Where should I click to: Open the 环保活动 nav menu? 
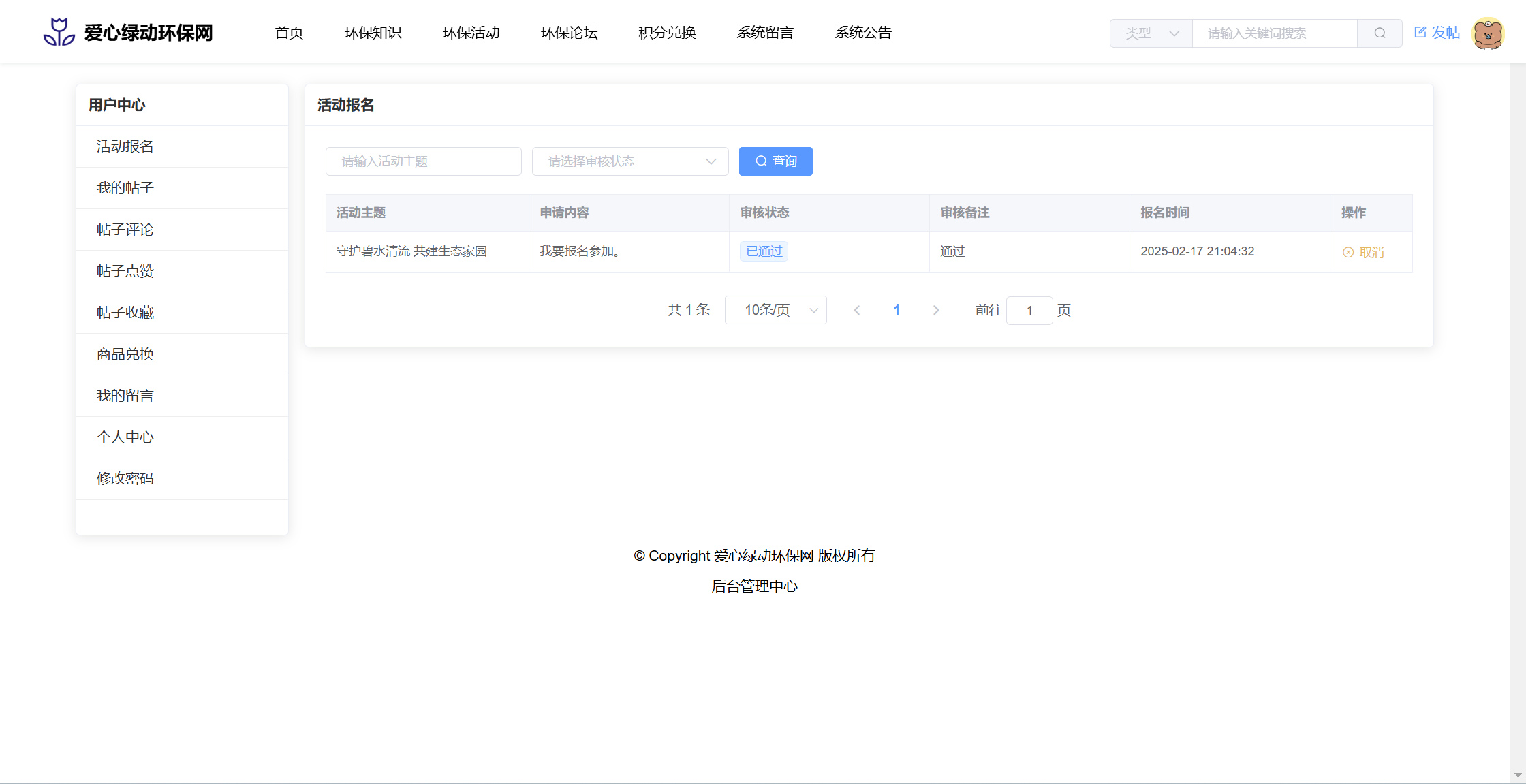(x=471, y=33)
